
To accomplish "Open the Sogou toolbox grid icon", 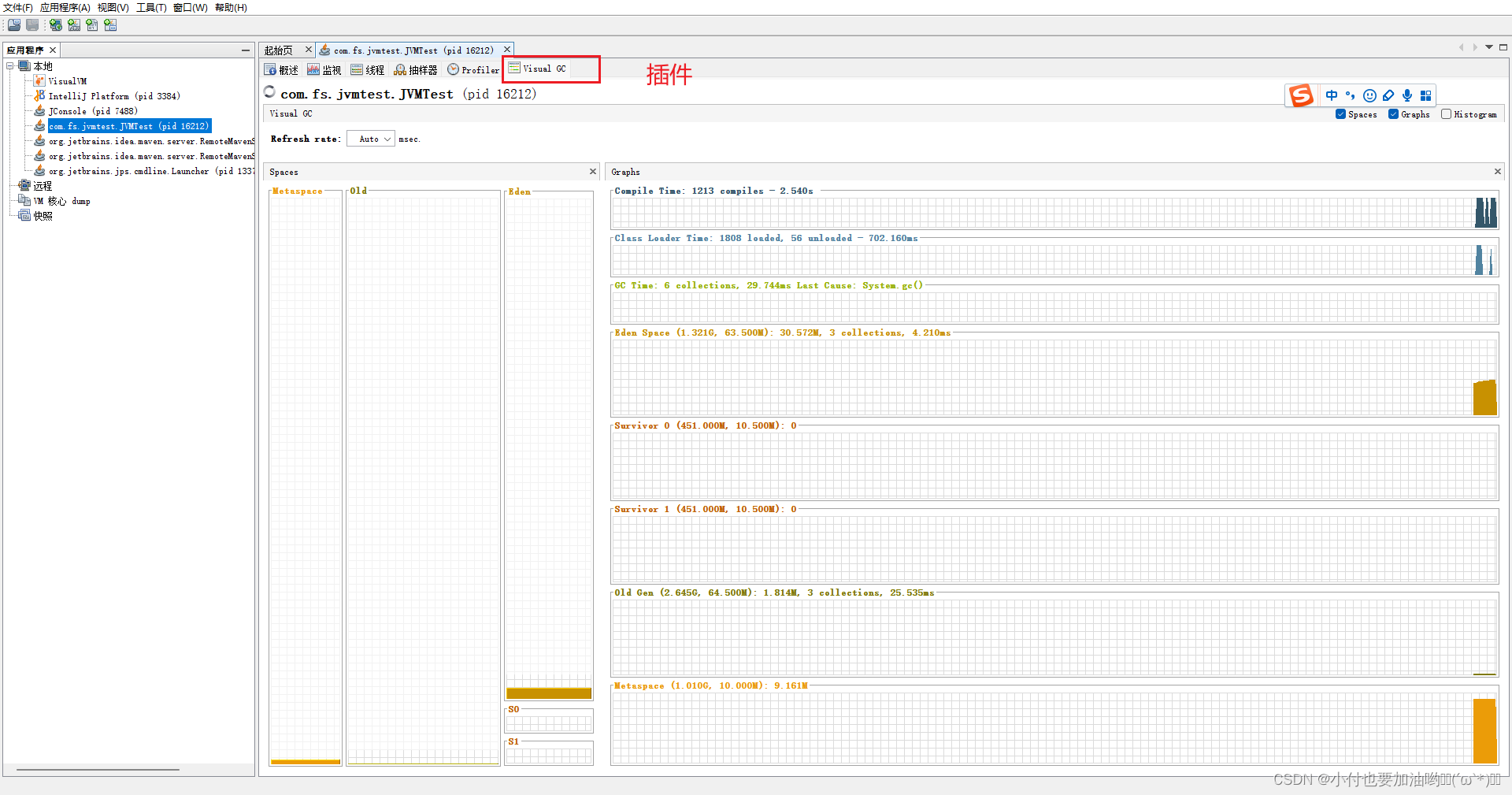I will [1425, 95].
